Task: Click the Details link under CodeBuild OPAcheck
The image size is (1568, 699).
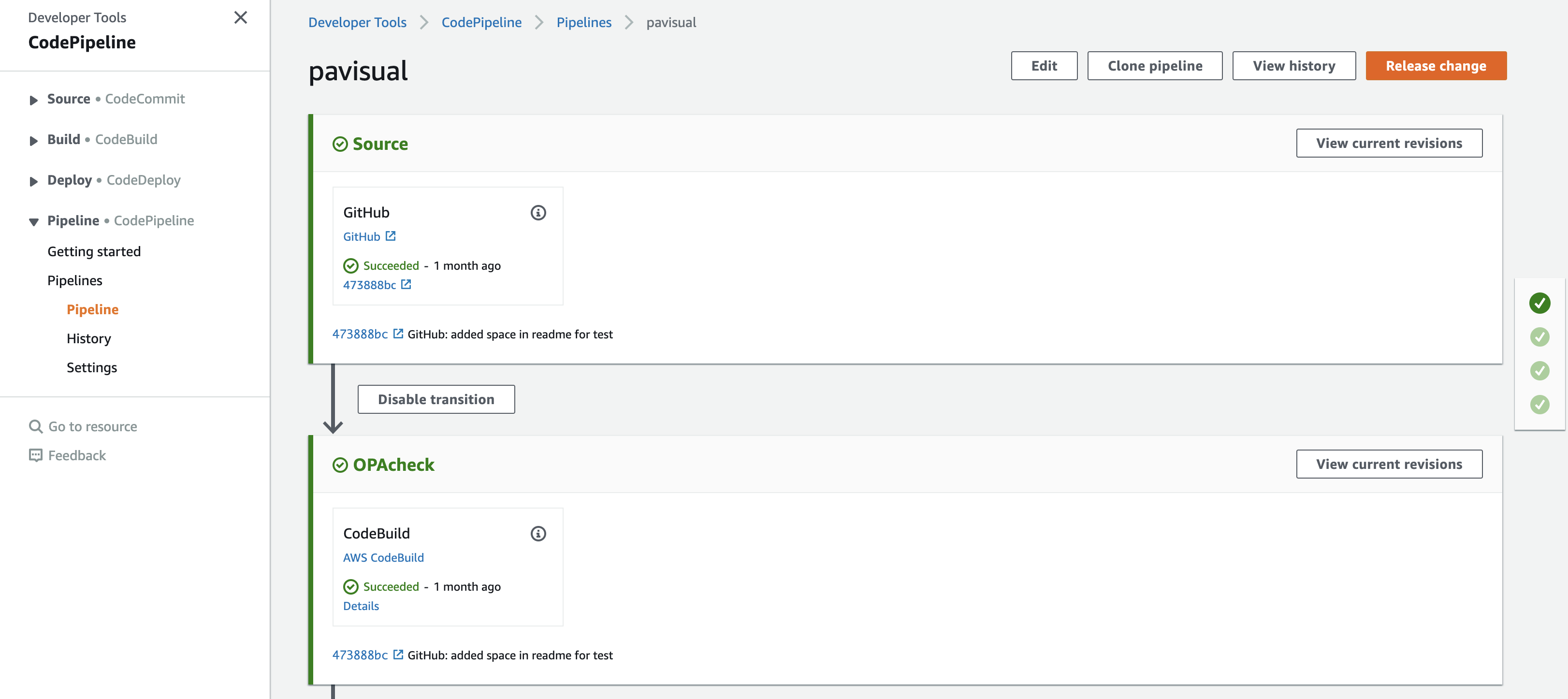Action: pos(361,606)
